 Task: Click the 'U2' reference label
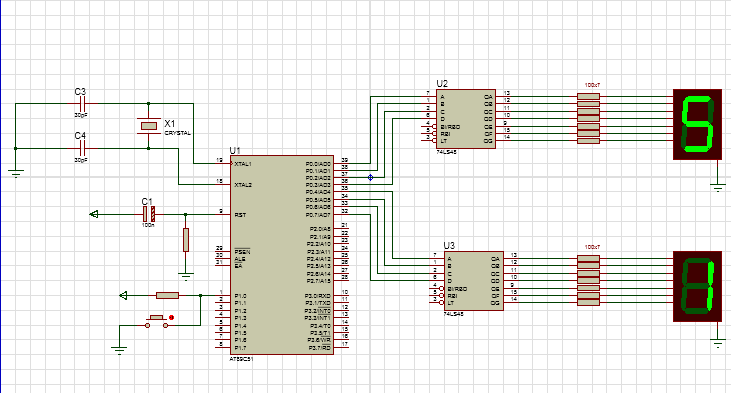[442, 84]
